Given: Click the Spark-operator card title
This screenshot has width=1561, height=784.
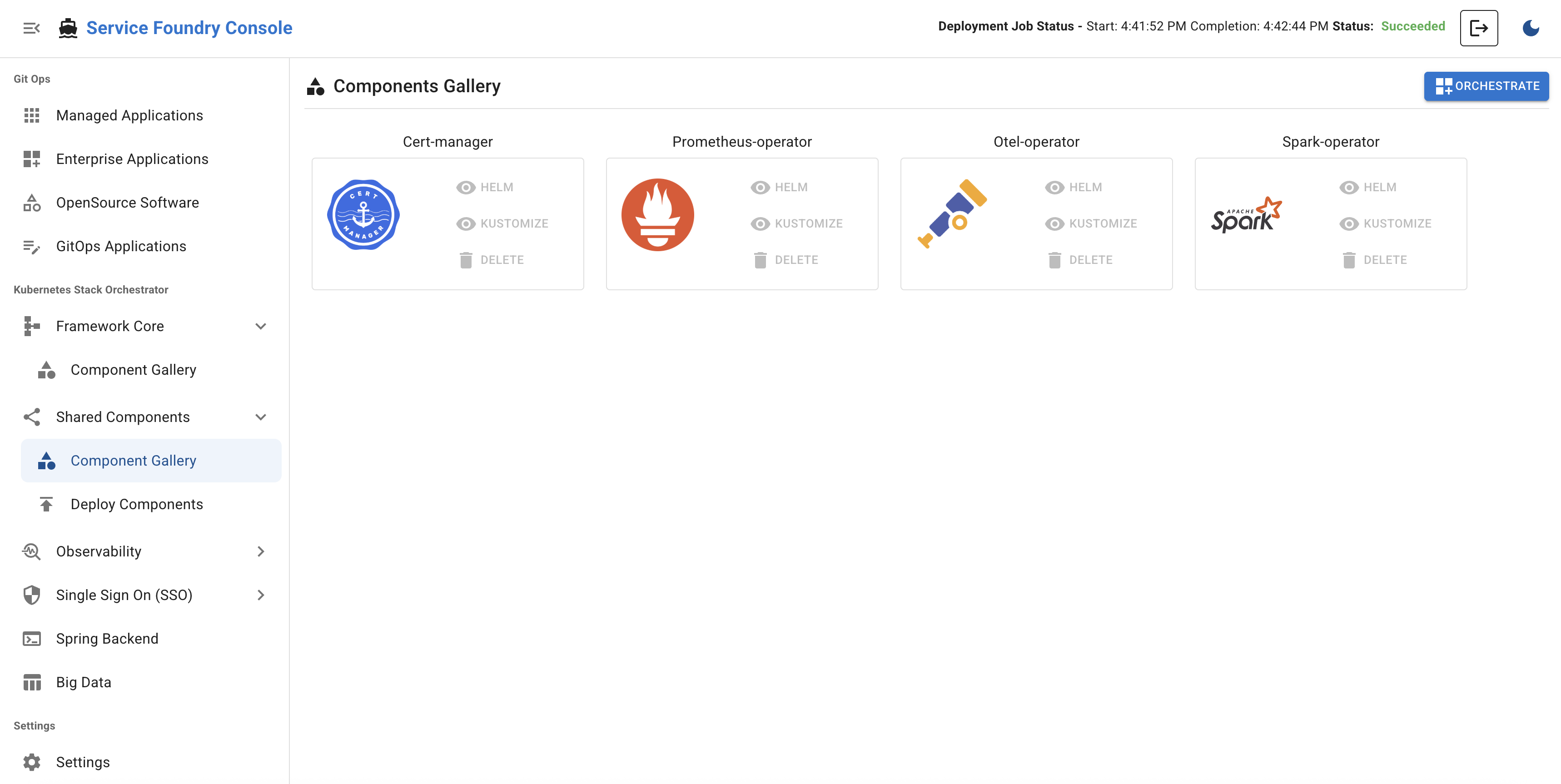Looking at the screenshot, I should point(1331,142).
